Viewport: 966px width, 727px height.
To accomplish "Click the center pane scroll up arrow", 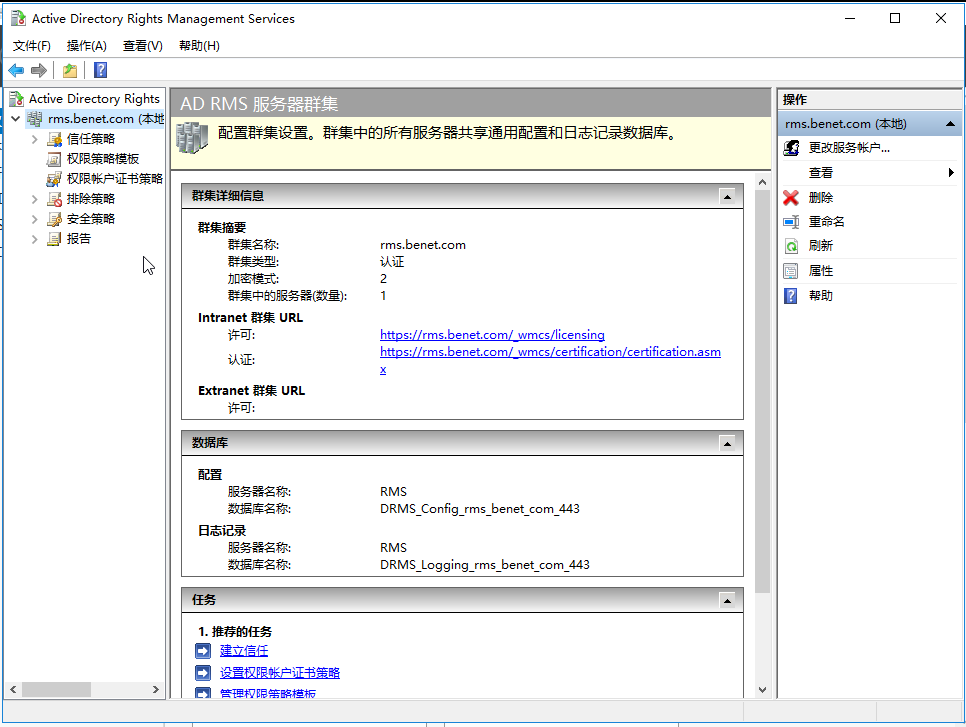I will click(763, 182).
